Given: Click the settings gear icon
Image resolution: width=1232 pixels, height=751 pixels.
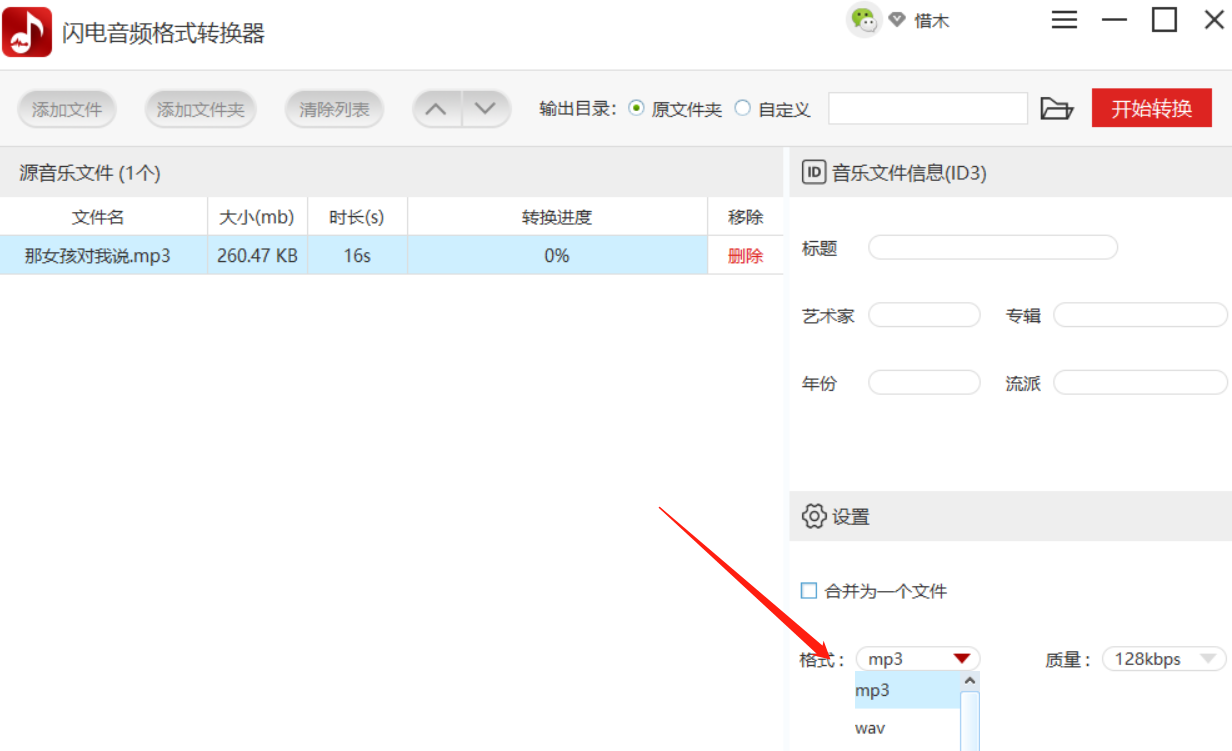Looking at the screenshot, I should [x=814, y=517].
